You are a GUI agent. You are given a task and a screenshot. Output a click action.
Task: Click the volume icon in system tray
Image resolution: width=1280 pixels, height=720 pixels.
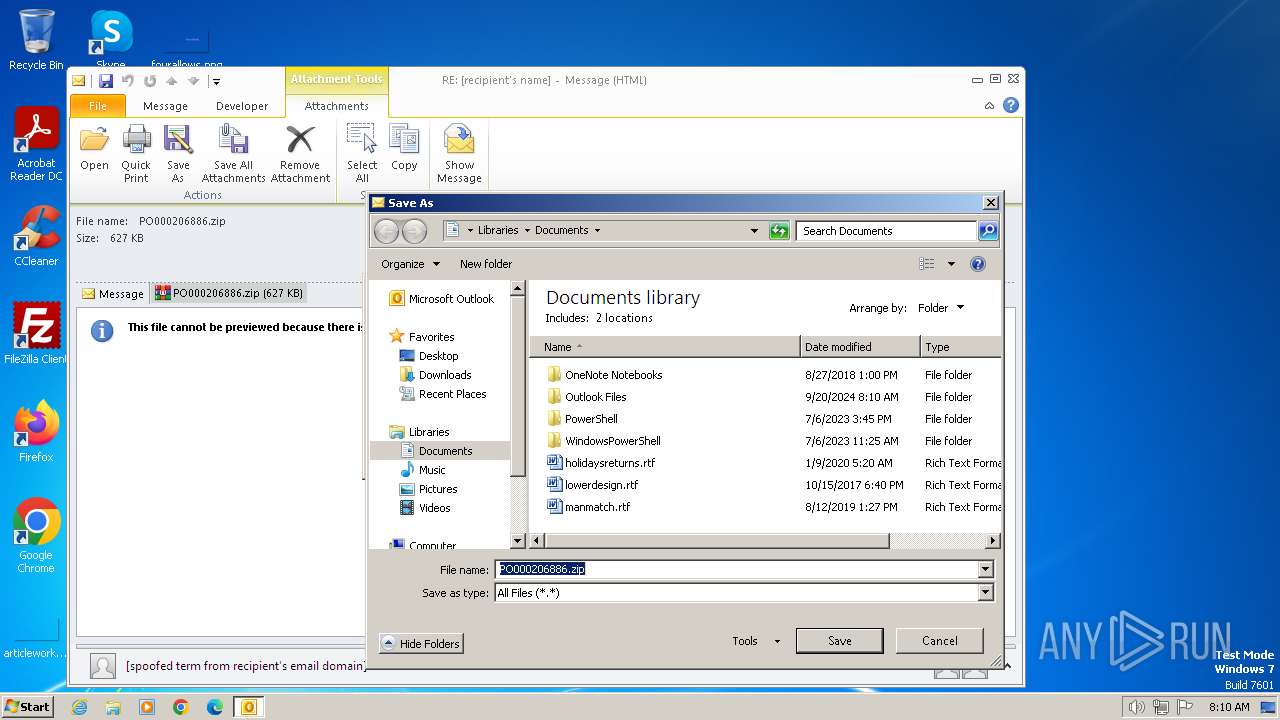[1136, 707]
